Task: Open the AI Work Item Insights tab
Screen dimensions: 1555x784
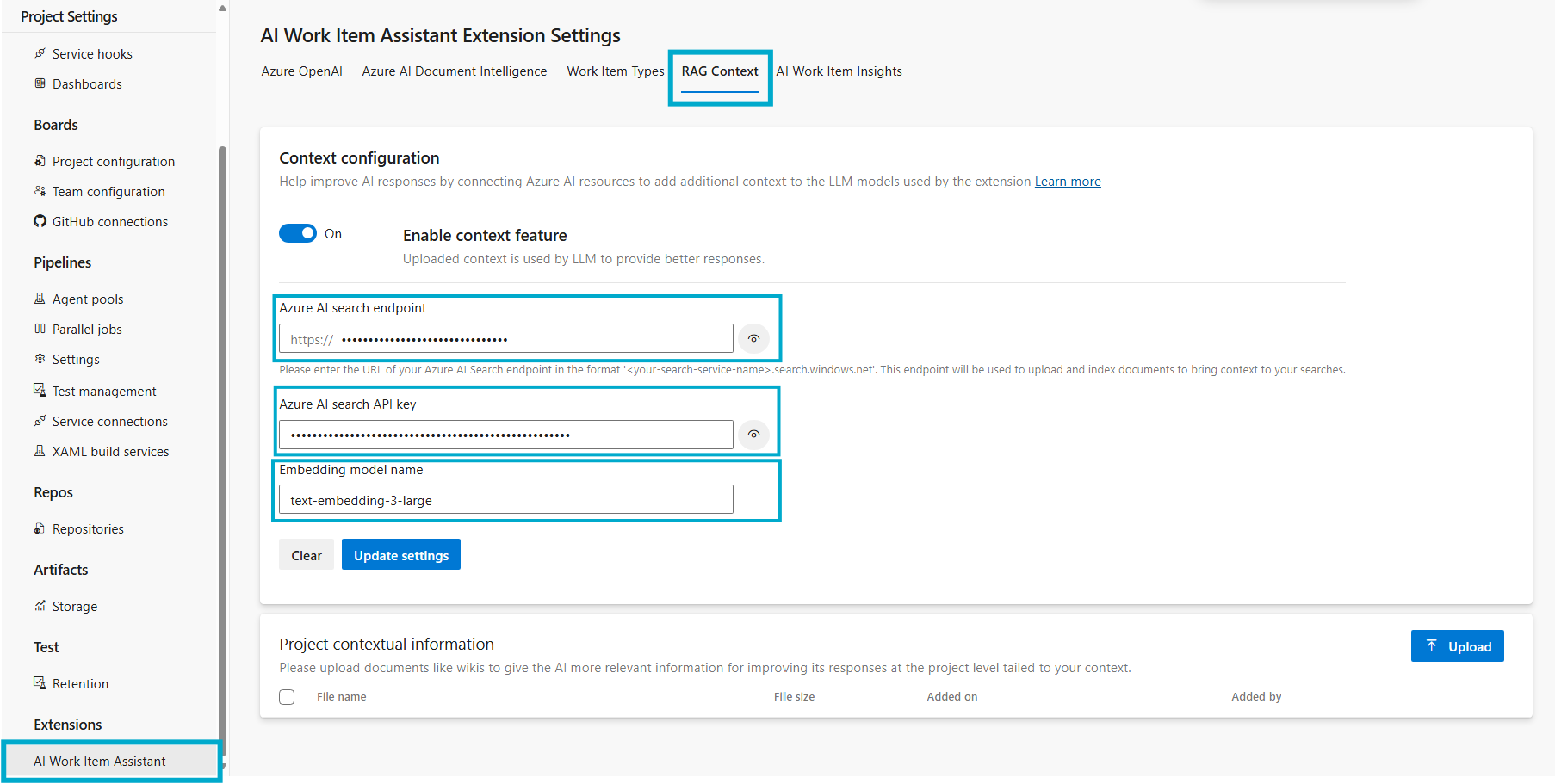Action: [839, 71]
